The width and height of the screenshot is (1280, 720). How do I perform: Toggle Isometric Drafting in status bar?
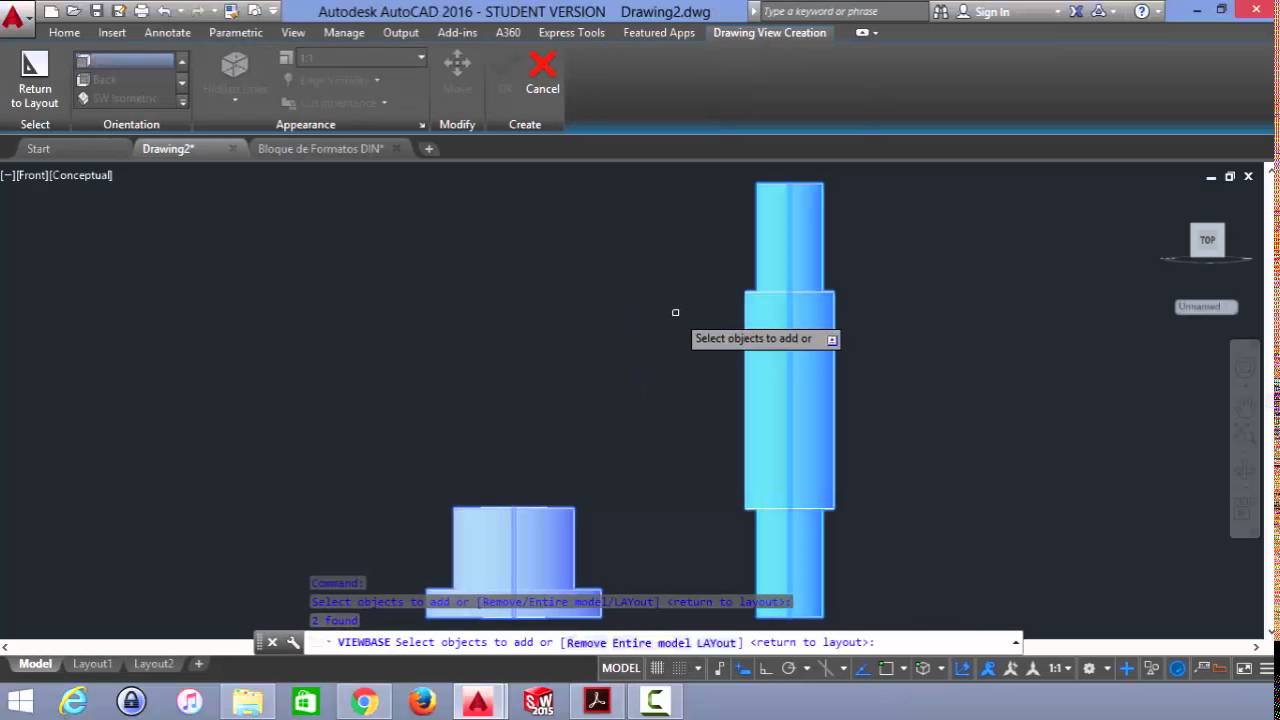[x=827, y=668]
